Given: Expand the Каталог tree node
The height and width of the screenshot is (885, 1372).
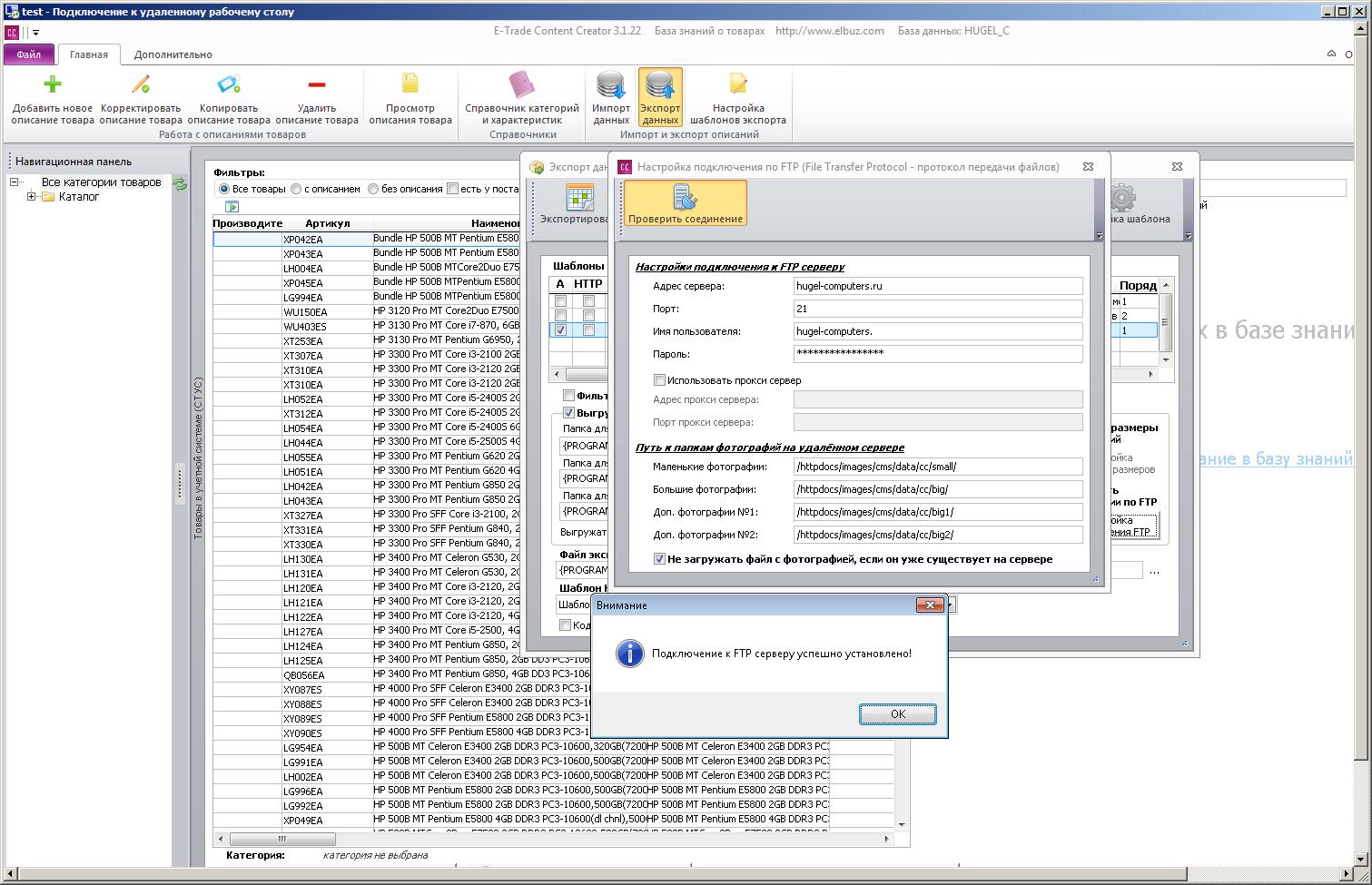Looking at the screenshot, I should tap(32, 197).
